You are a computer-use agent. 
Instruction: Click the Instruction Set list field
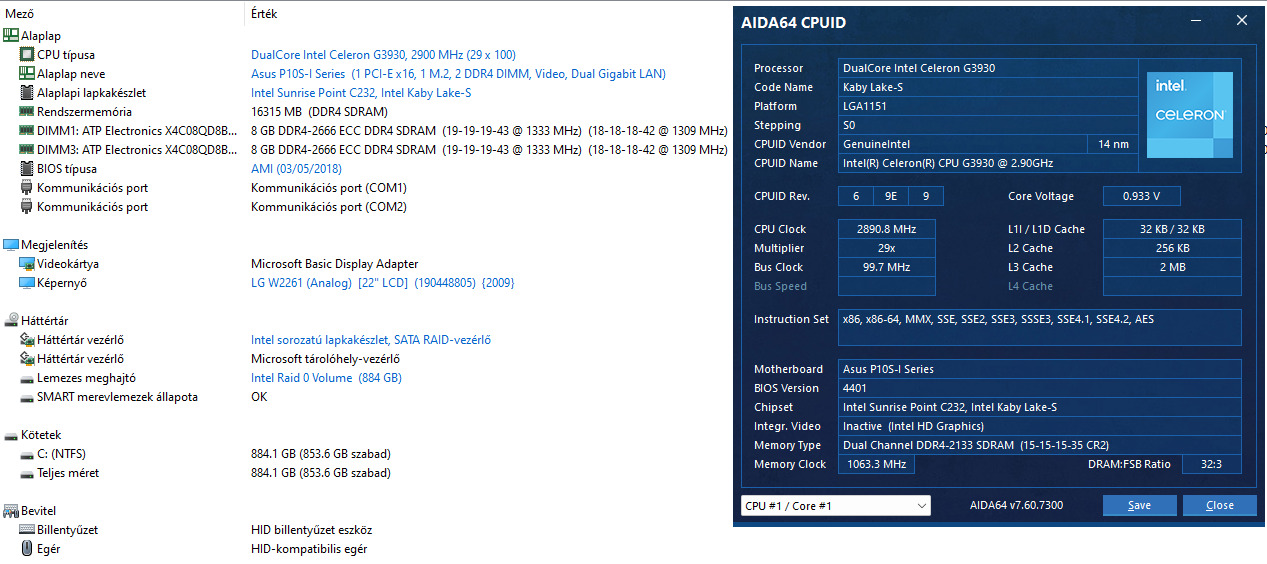pyautogui.click(x=1040, y=327)
